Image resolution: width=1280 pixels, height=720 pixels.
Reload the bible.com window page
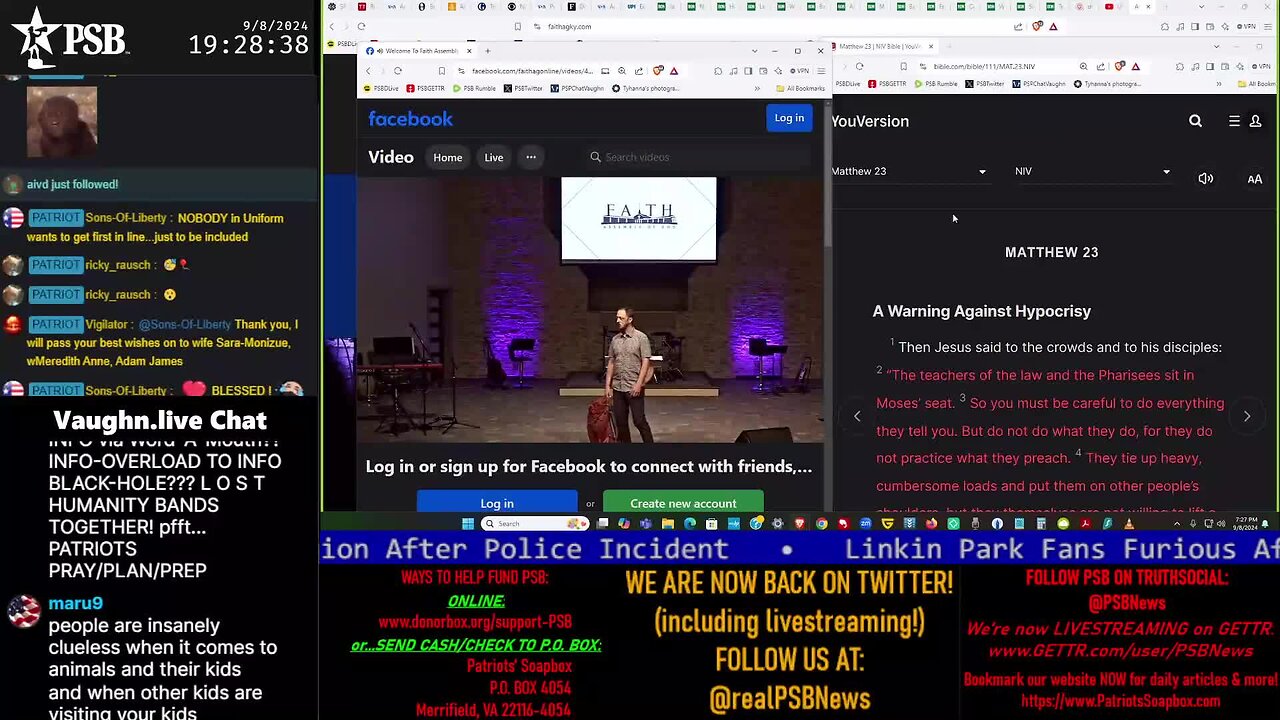click(x=859, y=66)
